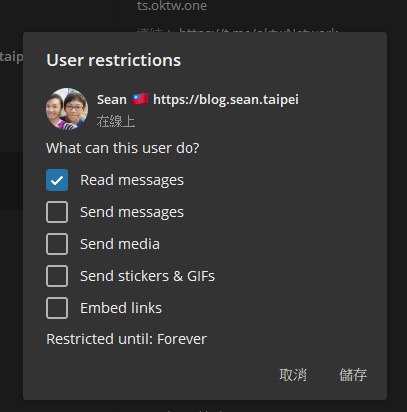Cancel with the 取消 button
This screenshot has height=412, width=407.
(293, 375)
